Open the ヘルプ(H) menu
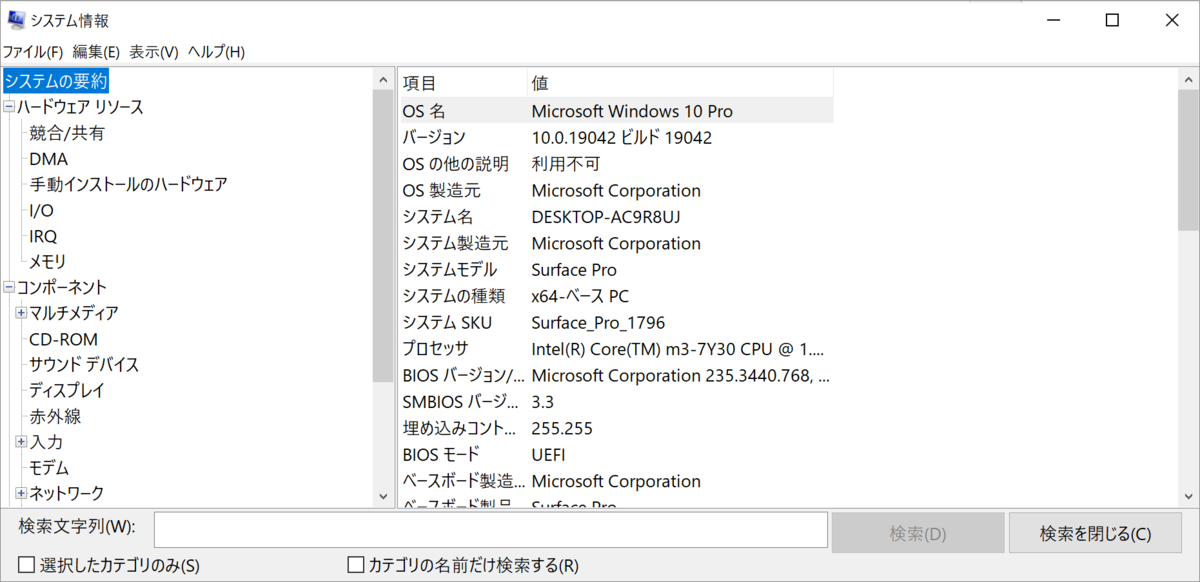The height and width of the screenshot is (582, 1200). pyautogui.click(x=216, y=52)
